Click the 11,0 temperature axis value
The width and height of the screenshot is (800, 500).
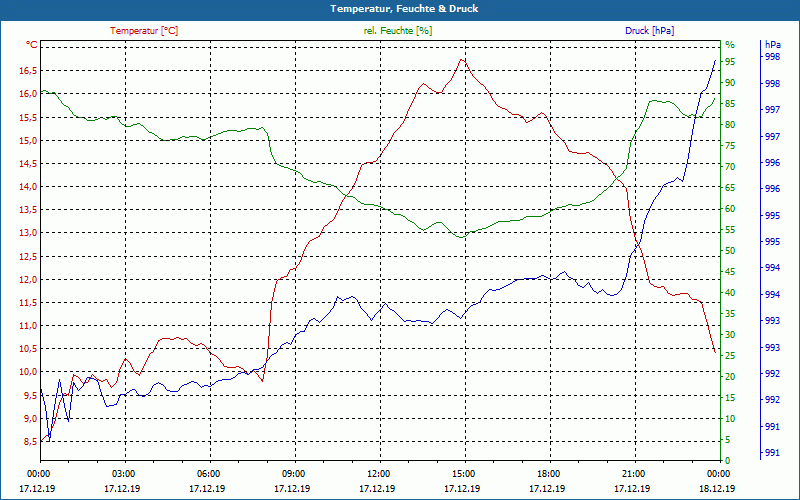[28, 326]
